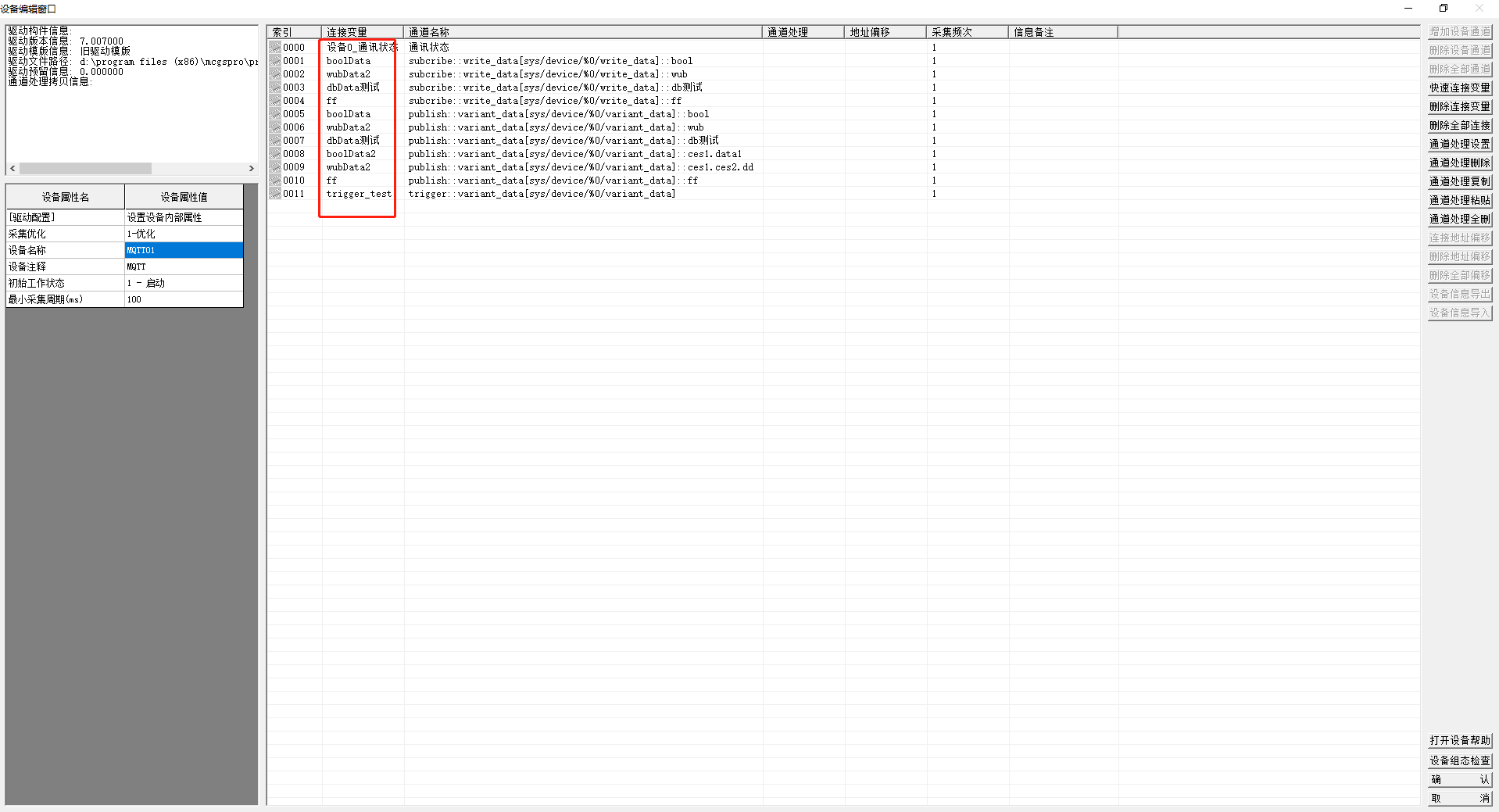
Task: Click the channel icon beside index 0001
Action: pos(275,61)
